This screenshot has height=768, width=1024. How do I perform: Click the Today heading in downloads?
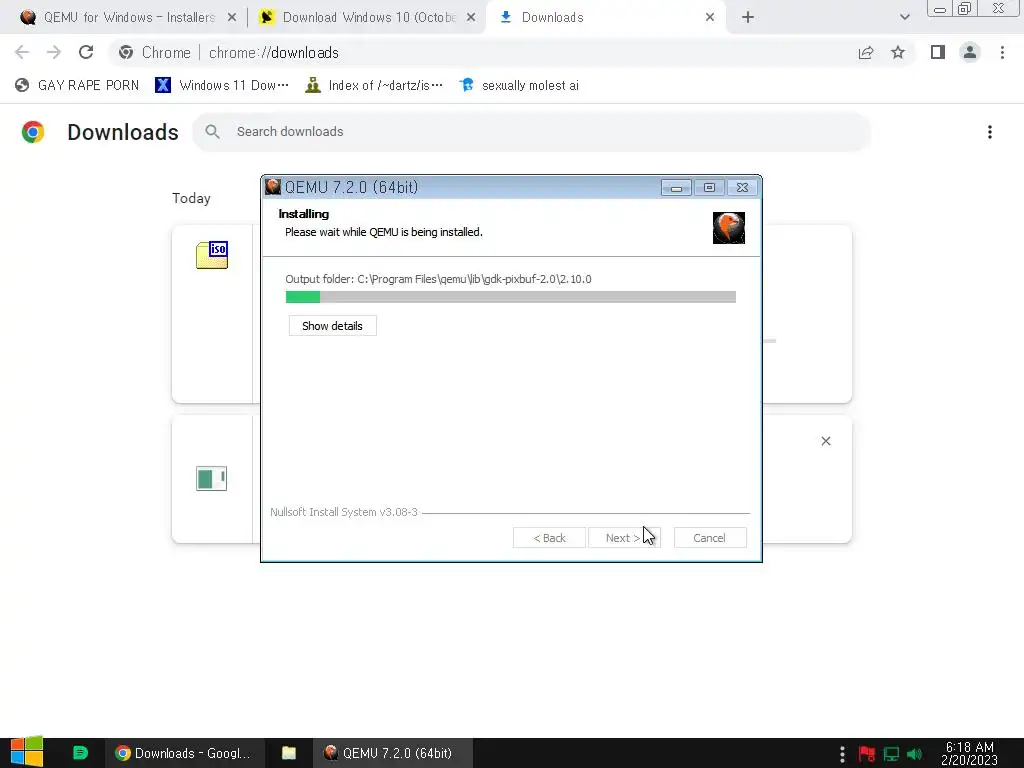tap(191, 199)
